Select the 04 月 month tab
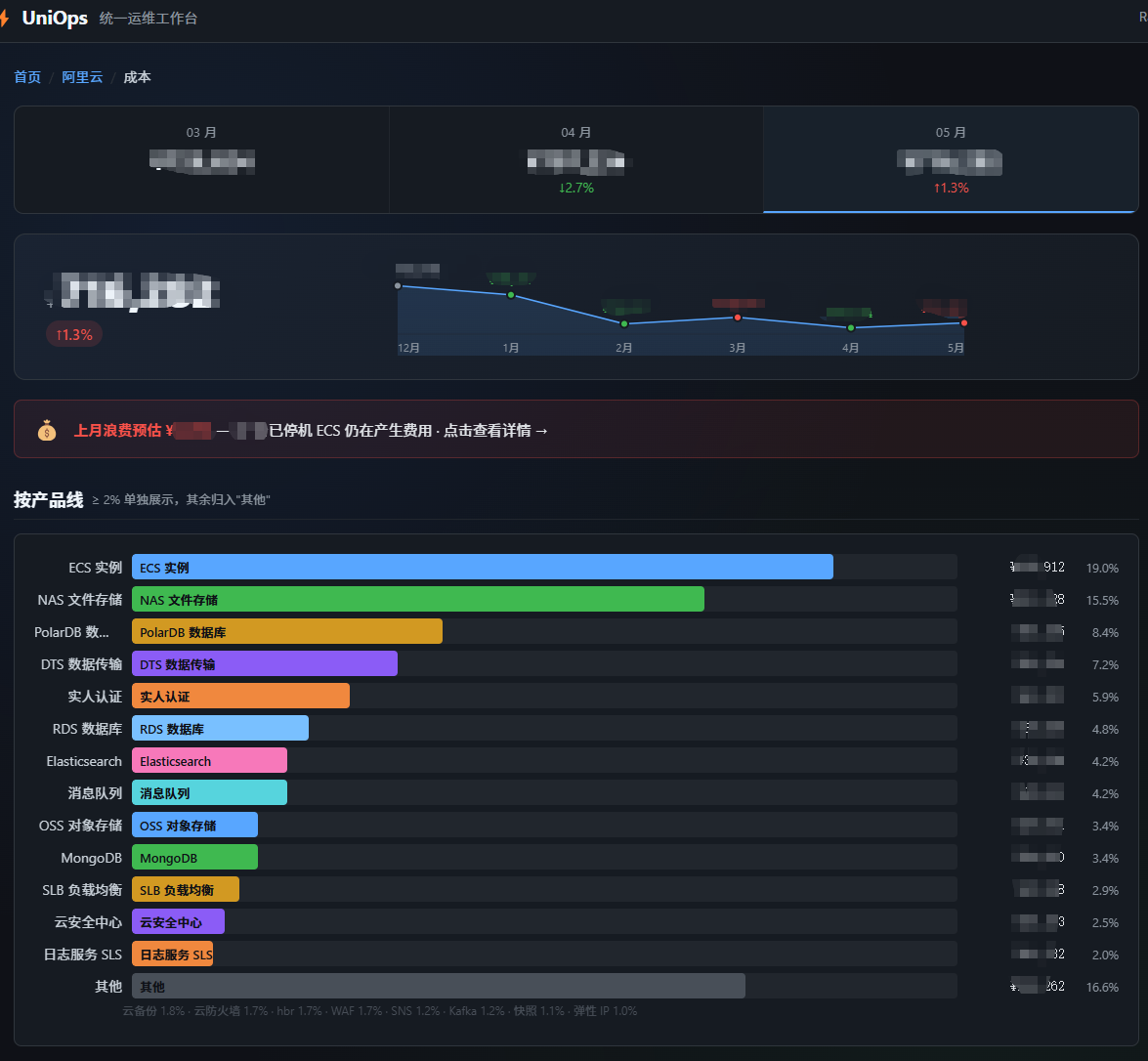Screen dimensions: 1148x1061 coord(576,159)
